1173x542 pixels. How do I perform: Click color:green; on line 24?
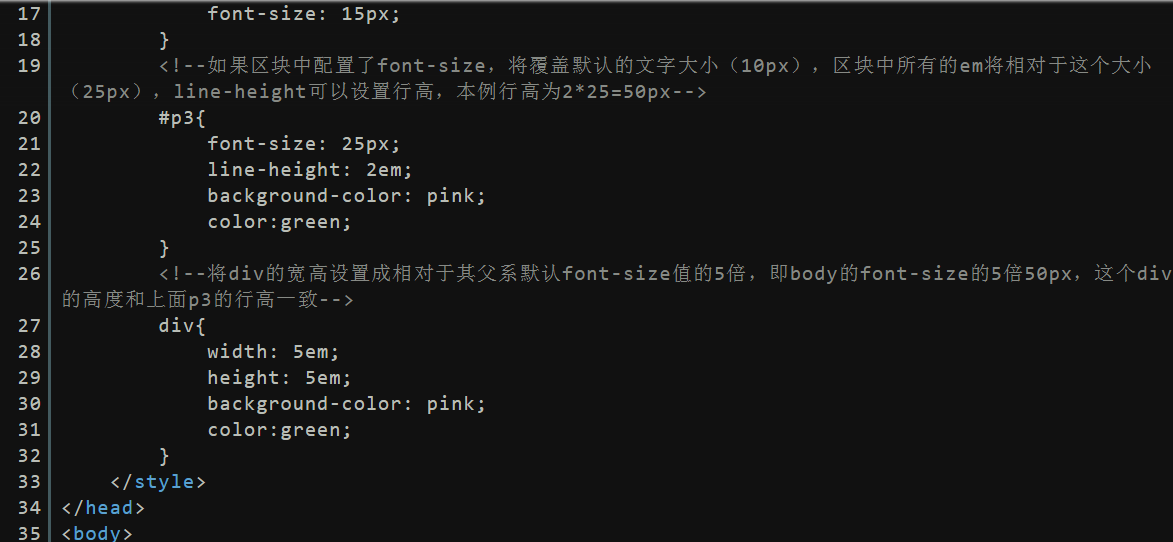coord(279,222)
